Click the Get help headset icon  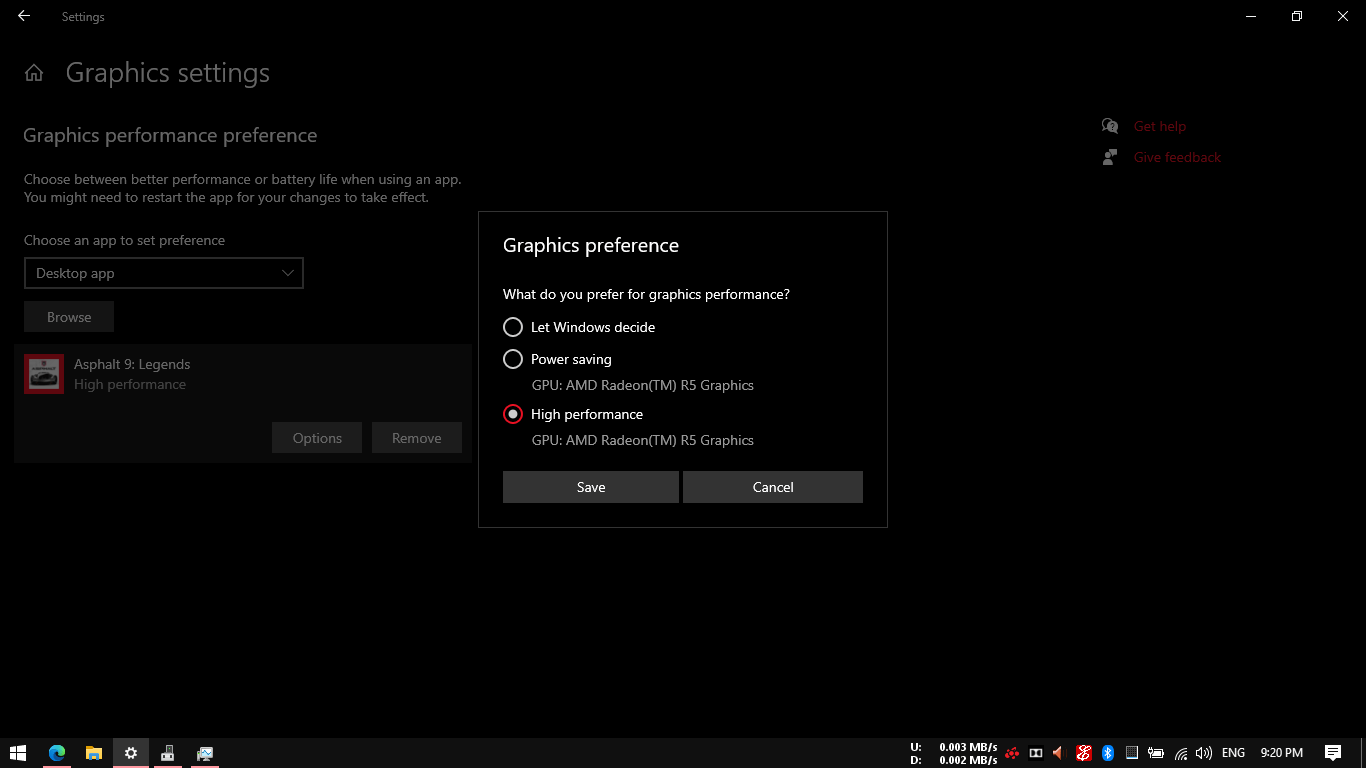pos(1110,125)
